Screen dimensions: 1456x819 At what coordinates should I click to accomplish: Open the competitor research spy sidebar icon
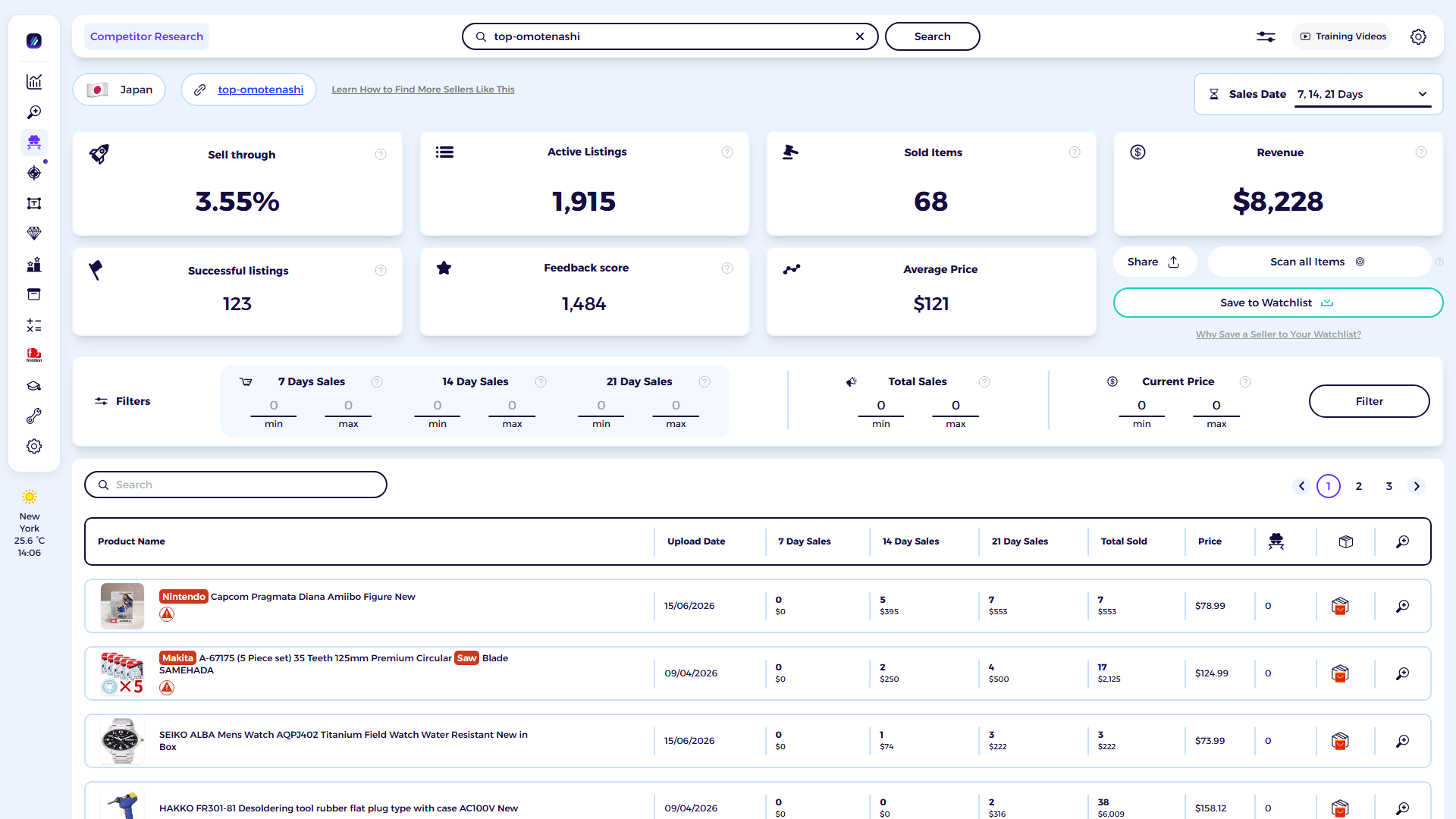tap(34, 143)
